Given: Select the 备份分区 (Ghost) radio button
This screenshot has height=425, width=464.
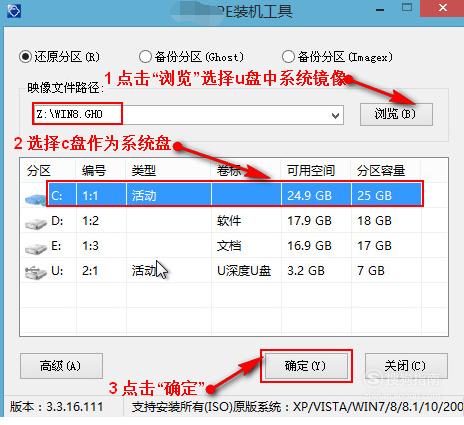Looking at the screenshot, I should click(x=145, y=57).
